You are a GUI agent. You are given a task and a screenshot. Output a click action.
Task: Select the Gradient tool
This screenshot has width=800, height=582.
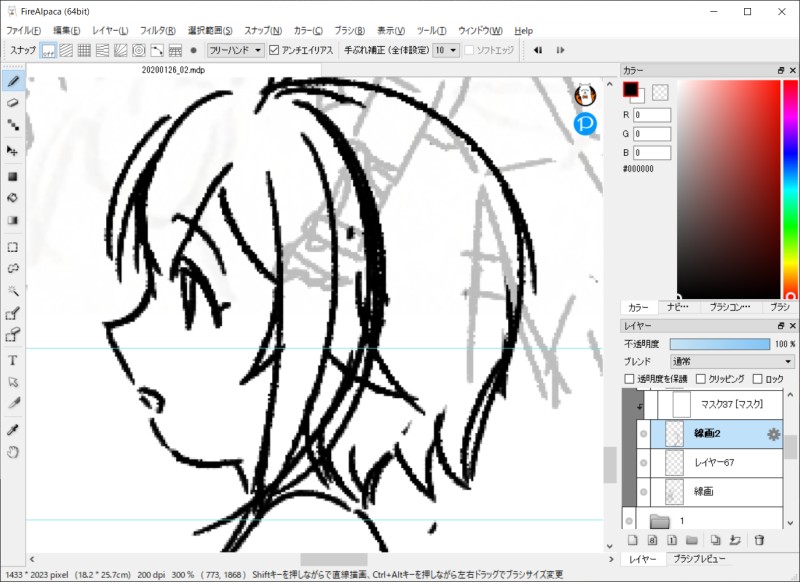click(13, 220)
